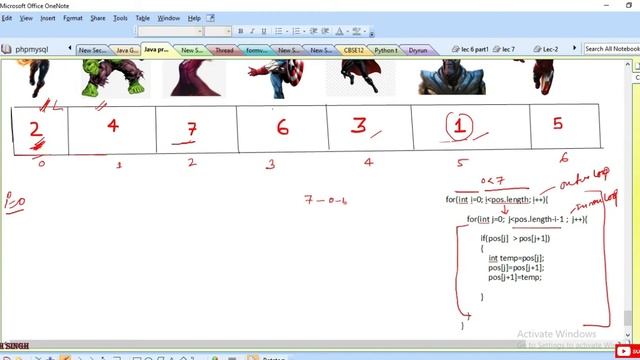Screen dimensions: 640x360
Task: Click the vertical scrollbar up arrow
Action: (628, 64)
